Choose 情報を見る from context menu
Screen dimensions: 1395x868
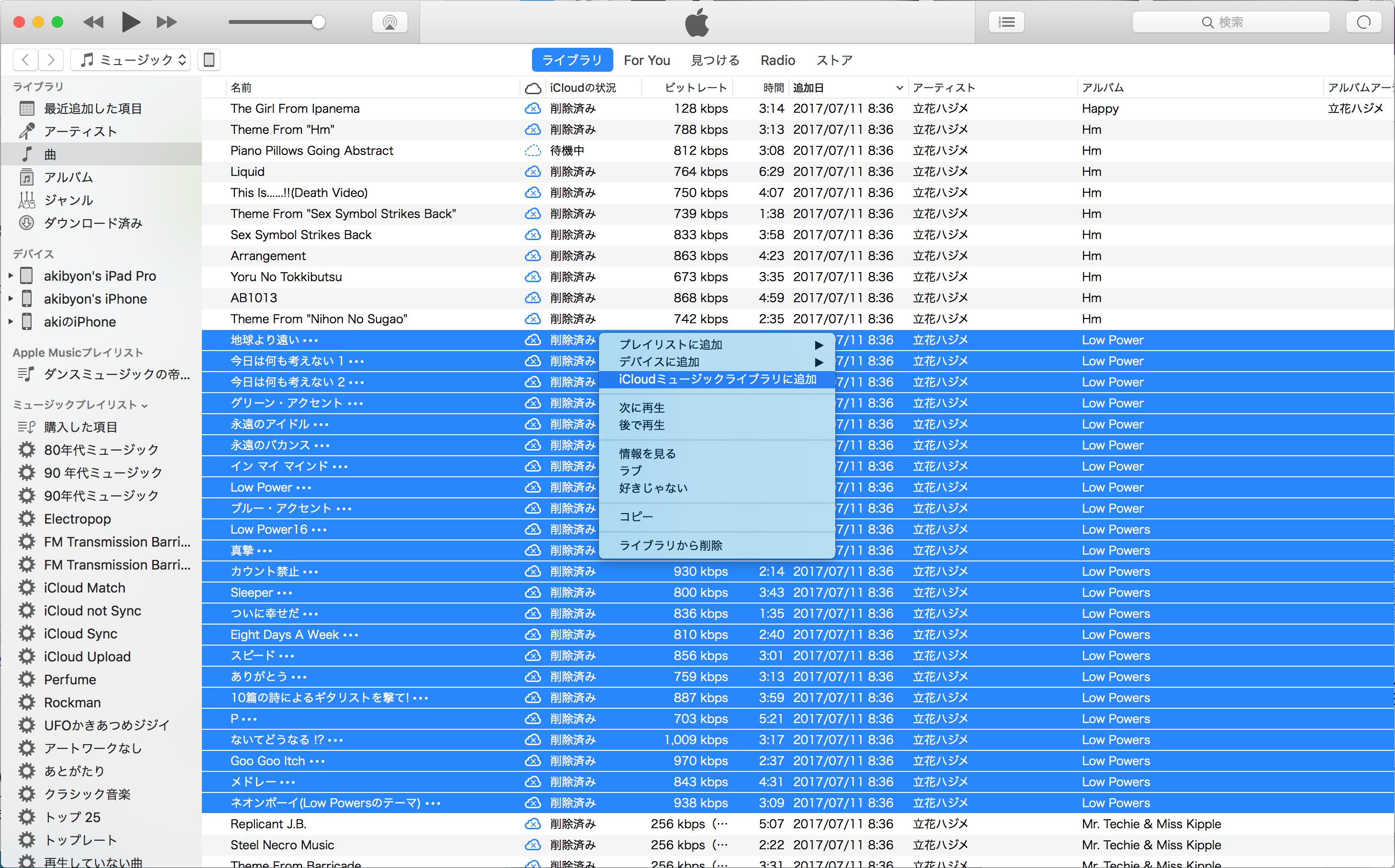click(717, 453)
